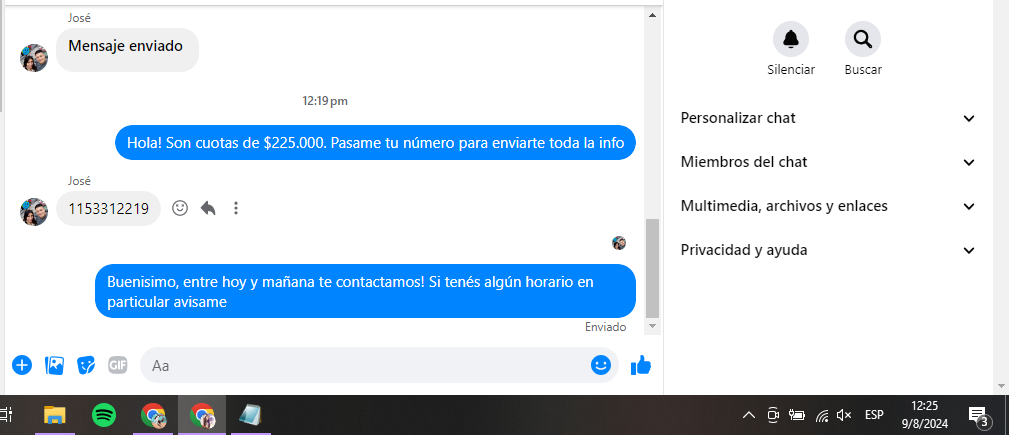Image resolution: width=1009 pixels, height=435 pixels.
Task: Search in conversation with Buscar
Action: coord(863,39)
